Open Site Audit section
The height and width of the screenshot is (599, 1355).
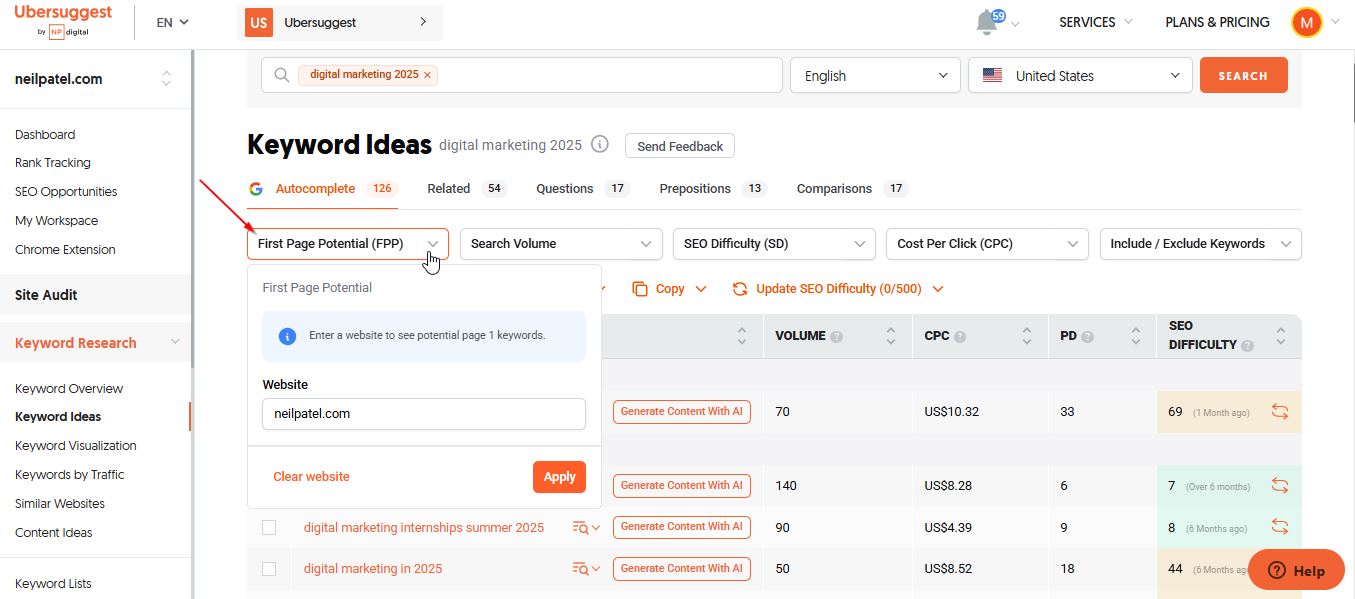[x=46, y=295]
